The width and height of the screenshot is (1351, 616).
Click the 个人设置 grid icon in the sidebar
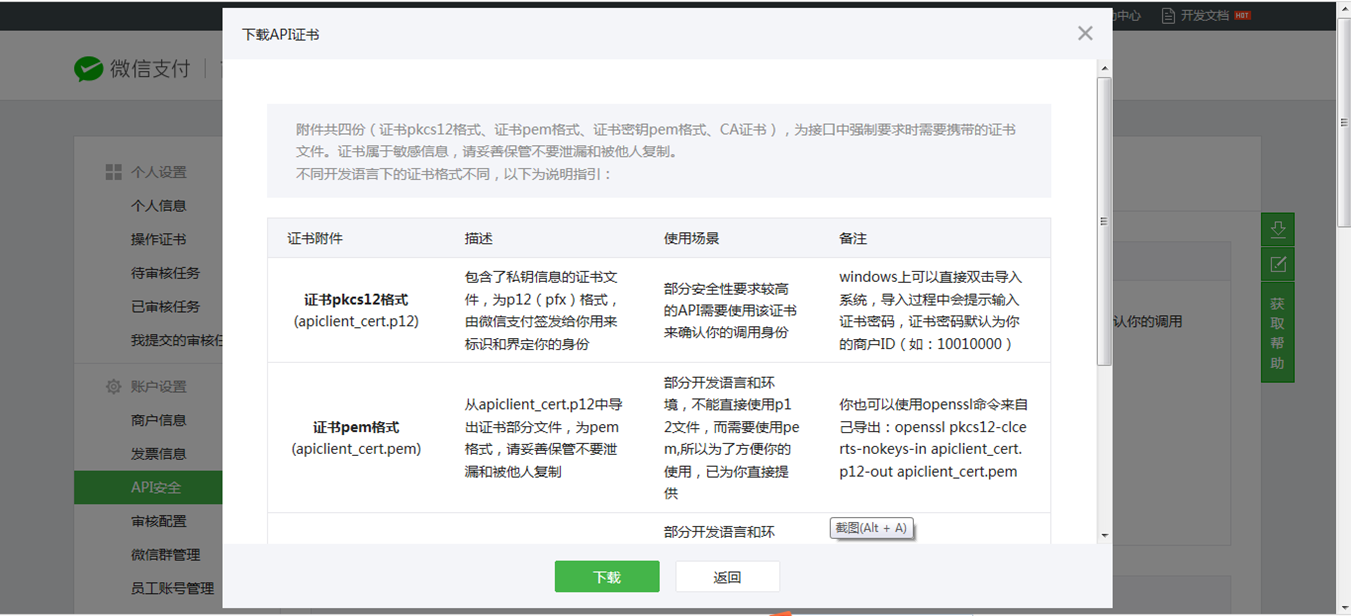tap(113, 172)
